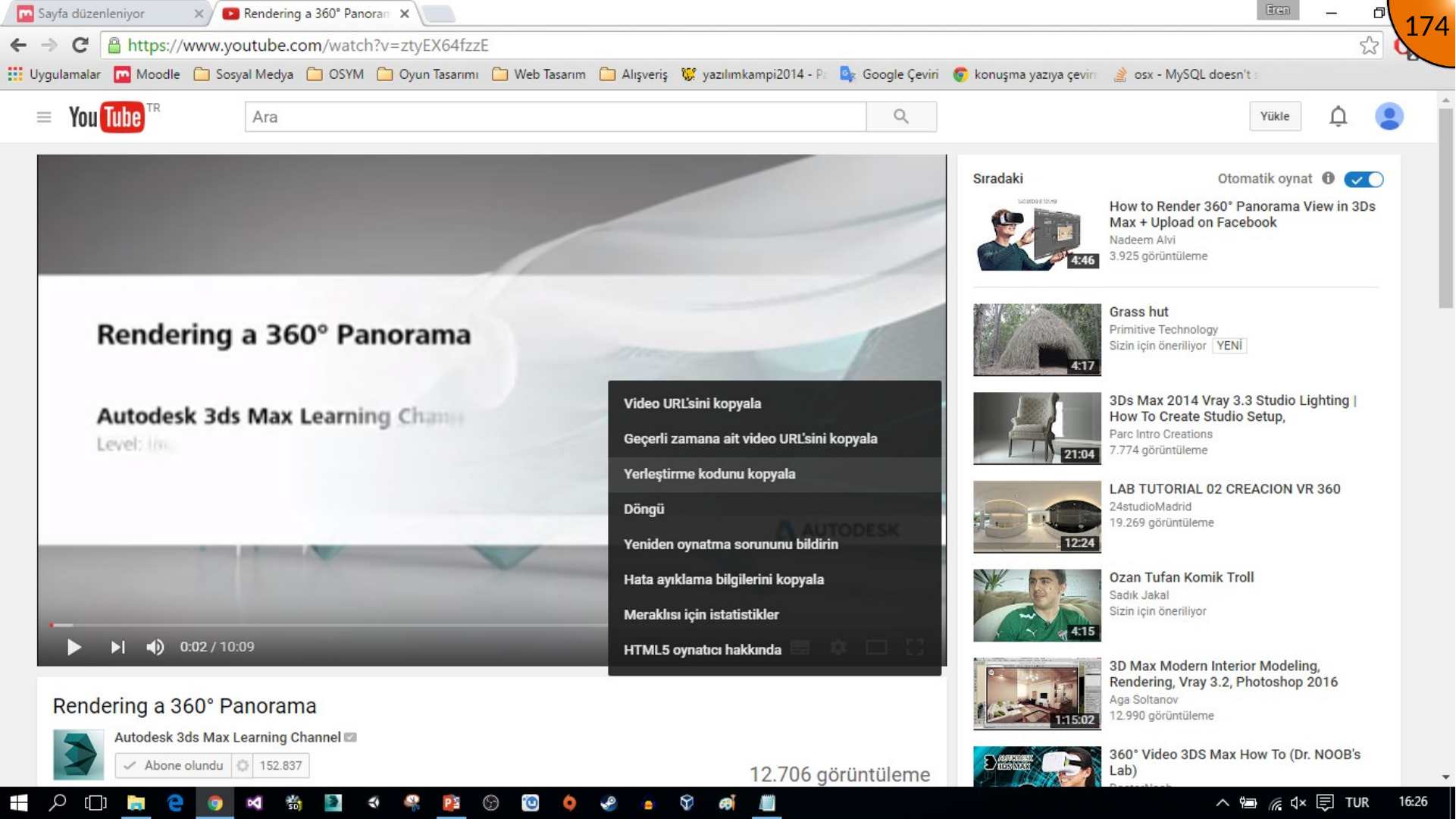Click the Yükle upload button
The height and width of the screenshot is (819, 1456).
(1275, 116)
